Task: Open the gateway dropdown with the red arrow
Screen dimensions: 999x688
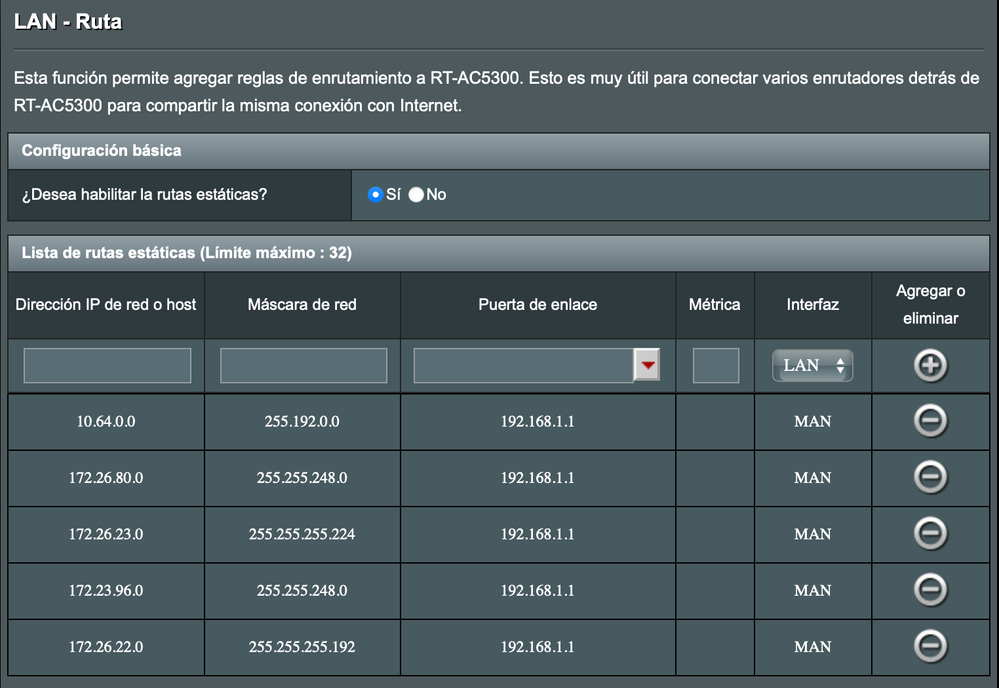Action: (646, 365)
